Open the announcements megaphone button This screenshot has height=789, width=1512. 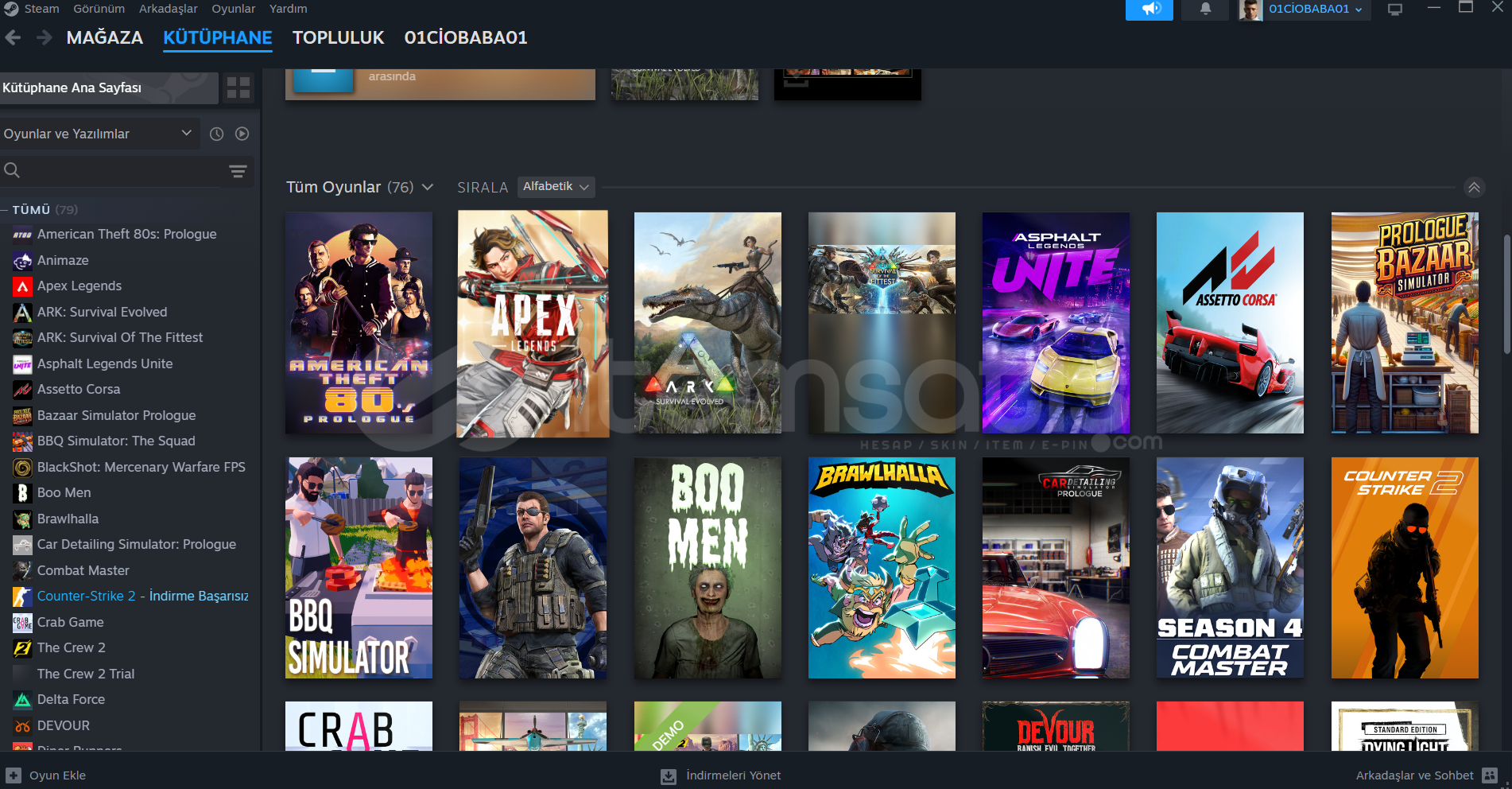point(1150,9)
